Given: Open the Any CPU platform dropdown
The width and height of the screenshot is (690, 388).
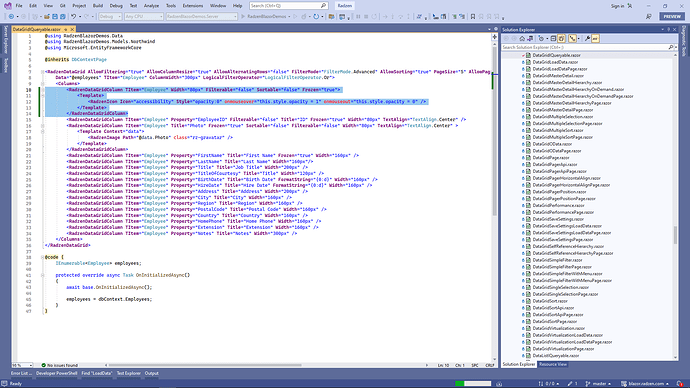Looking at the screenshot, I should (144, 16).
